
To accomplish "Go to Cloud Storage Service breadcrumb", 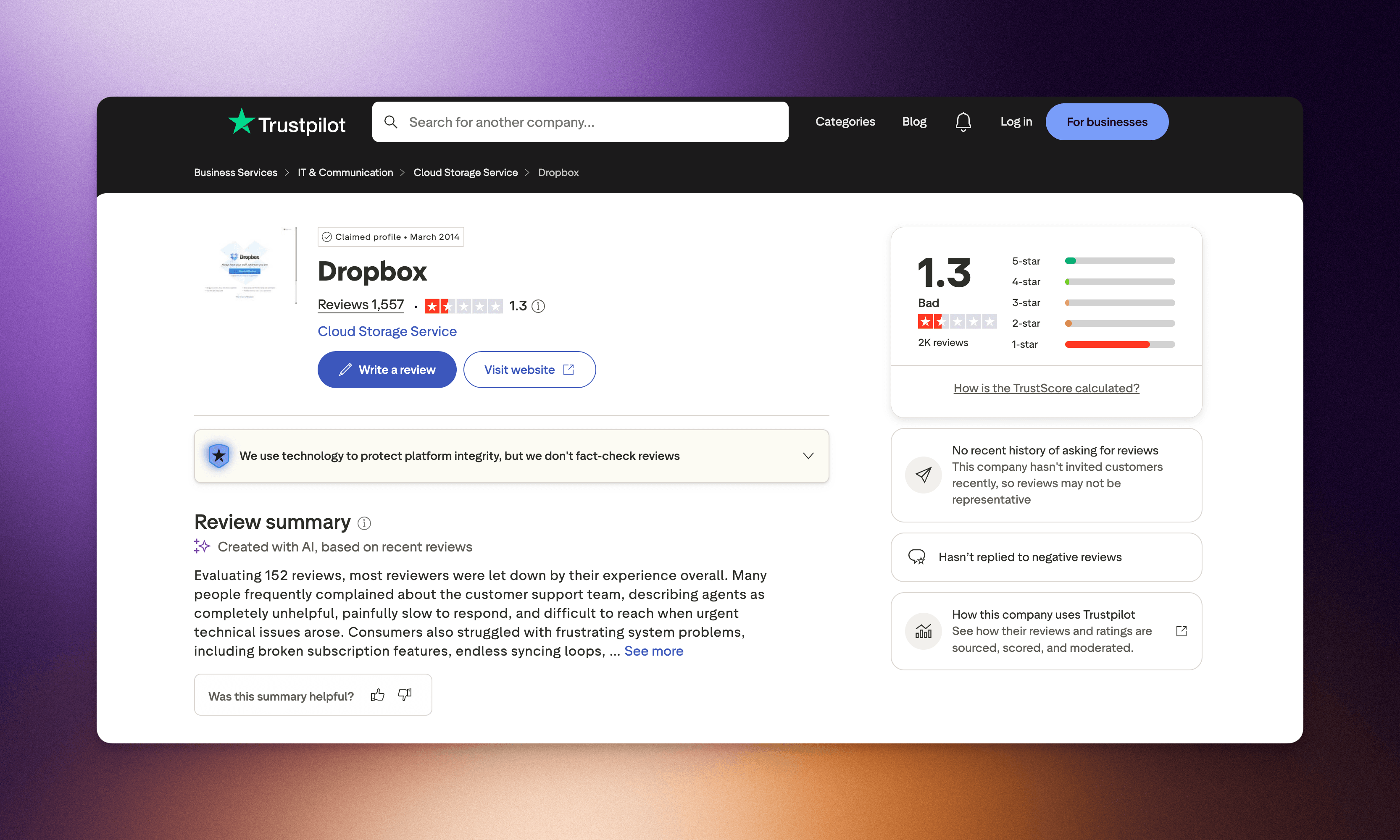I will (x=466, y=173).
